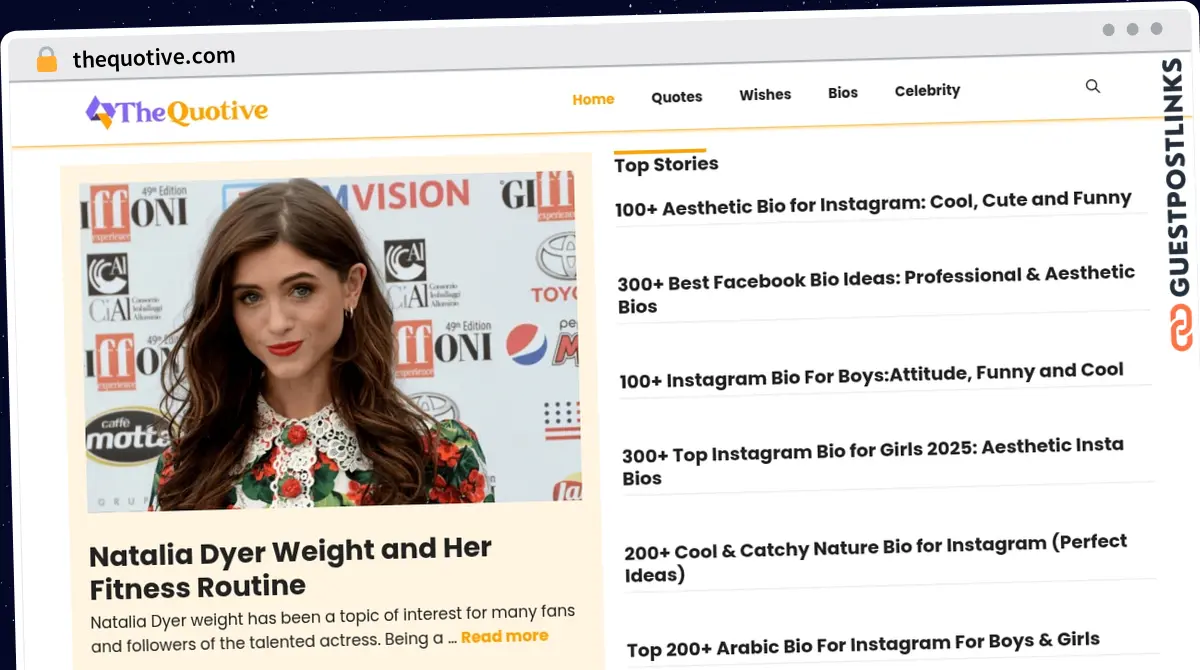
Task: Open 200+ Cool & Catchy Nature Bio story
Action: [875, 557]
